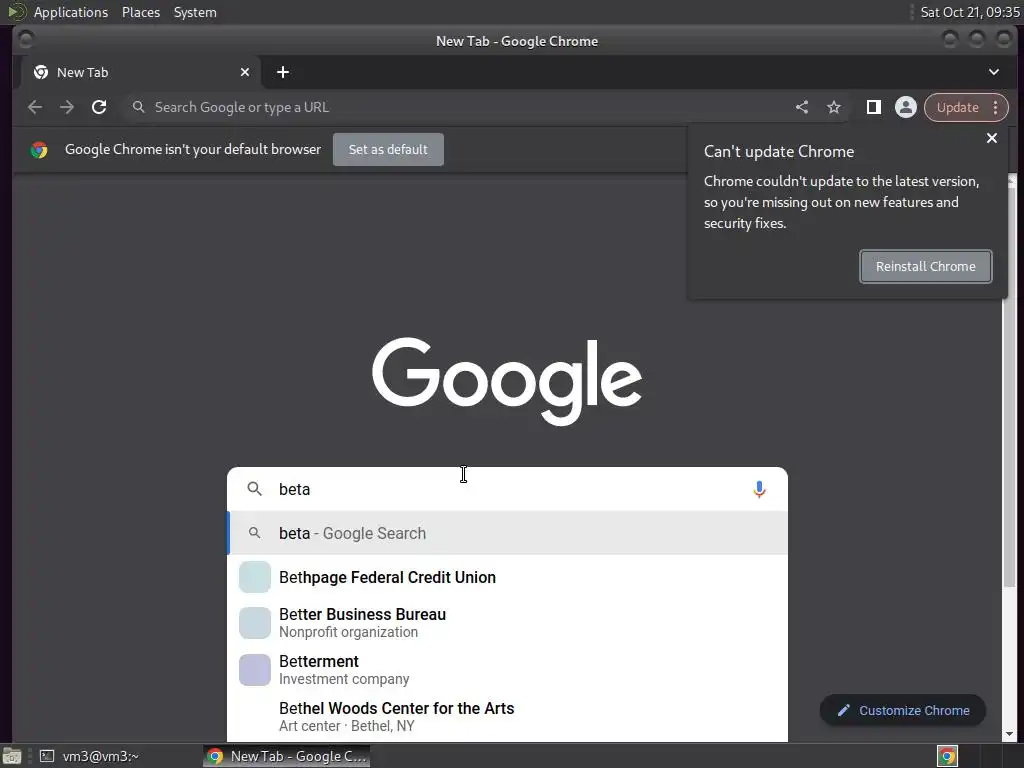Switch to vm3@vm3:~ terminal in taskbar
The width and height of the screenshot is (1024, 768).
[x=90, y=756]
